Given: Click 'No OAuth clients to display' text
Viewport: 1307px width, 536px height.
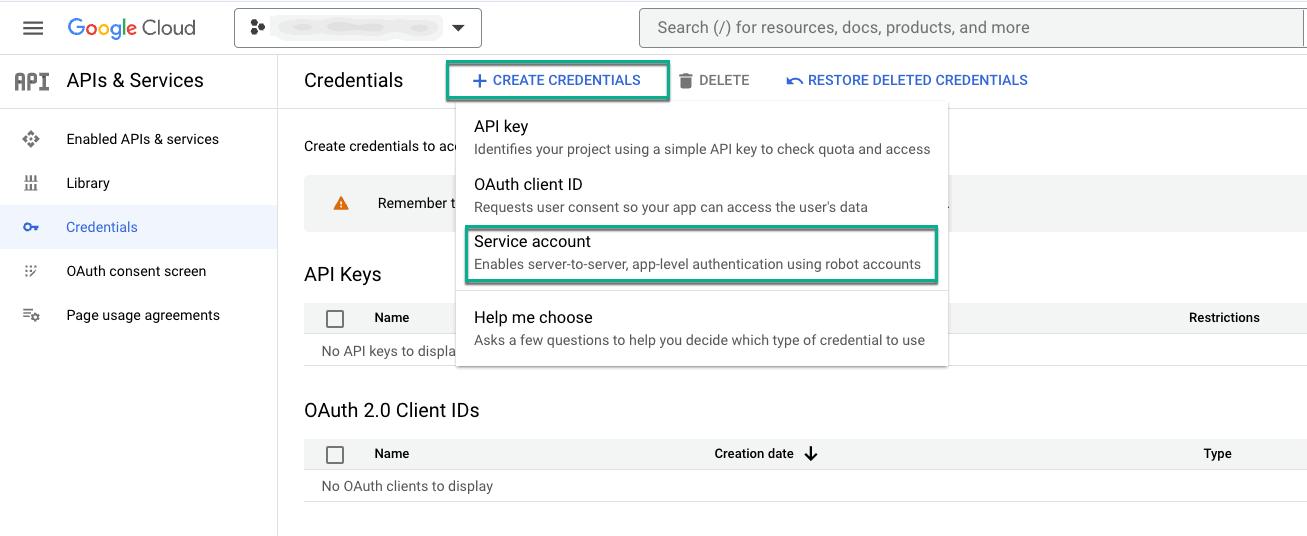Looking at the screenshot, I should [407, 487].
